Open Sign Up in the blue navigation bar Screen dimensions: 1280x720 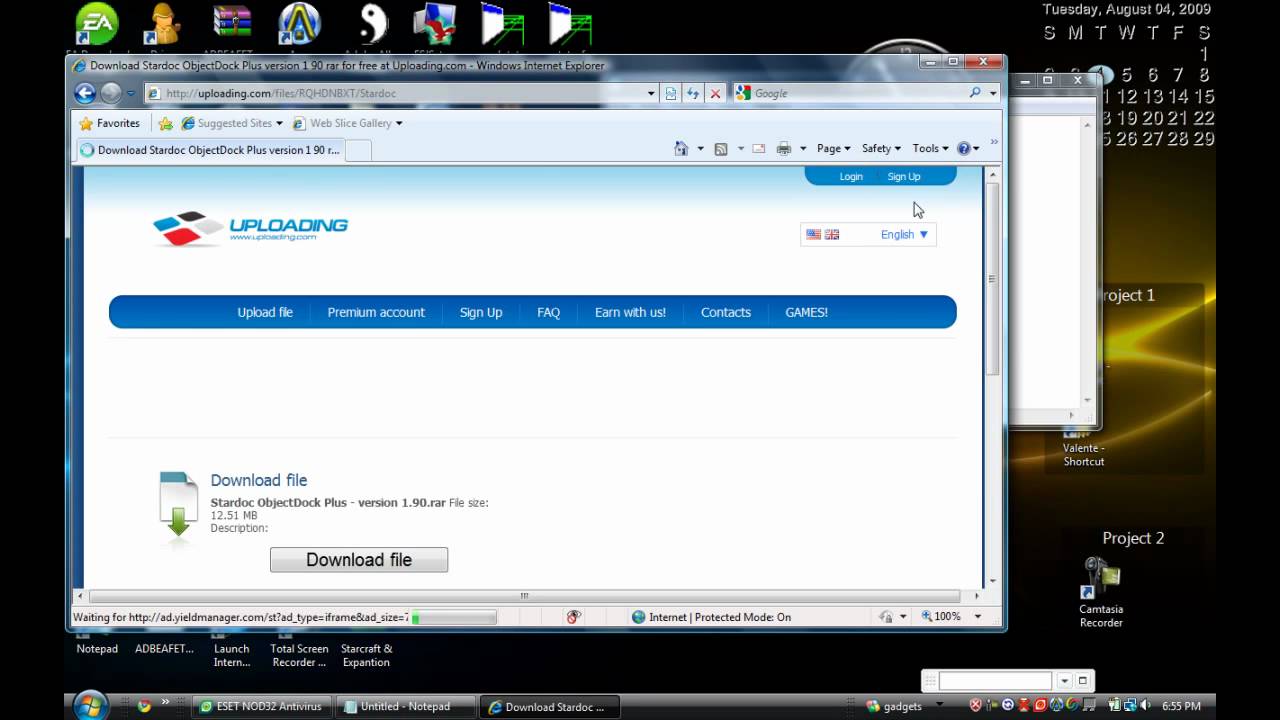coord(481,312)
